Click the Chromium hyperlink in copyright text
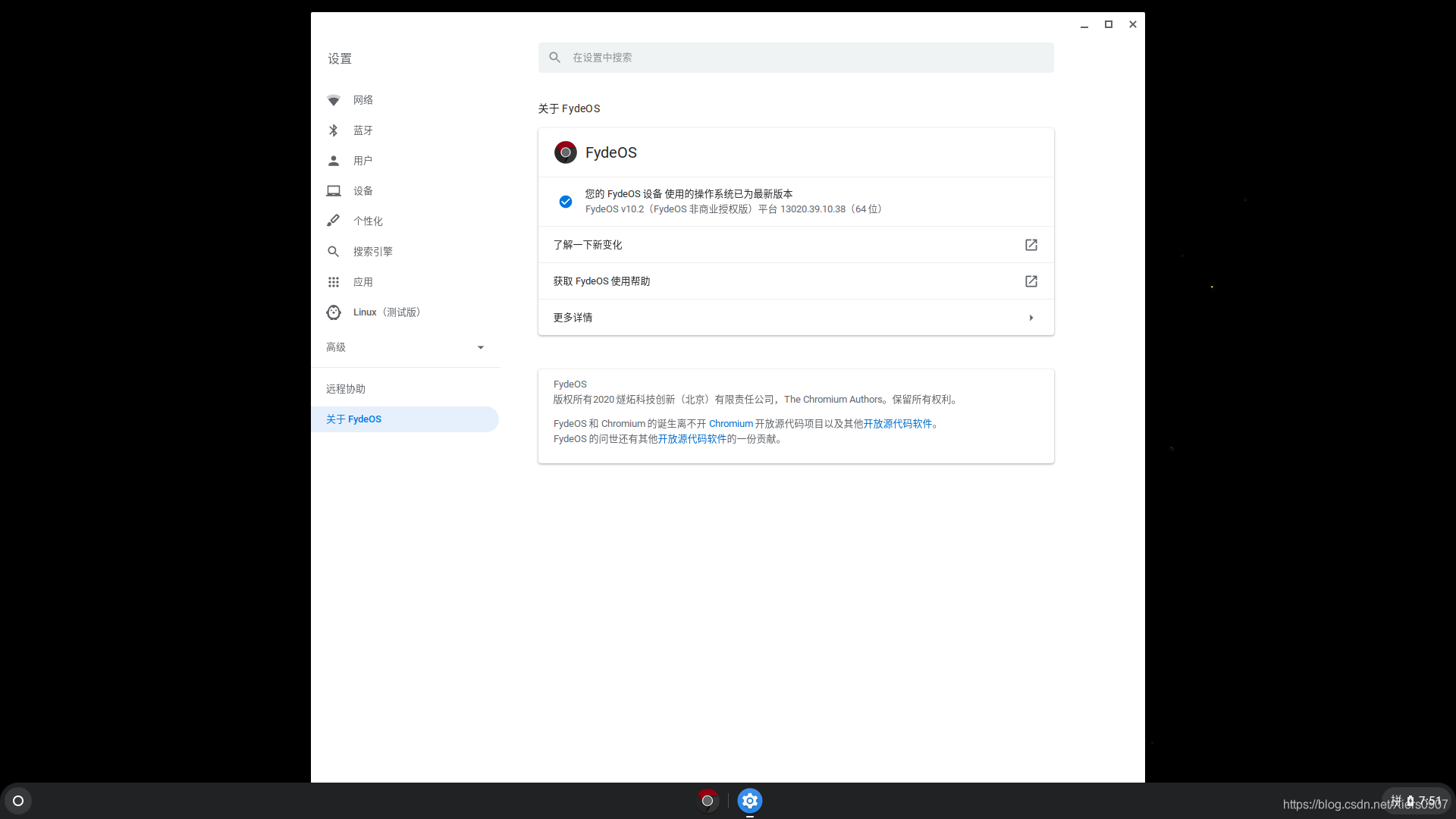The height and width of the screenshot is (819, 1456). point(731,424)
